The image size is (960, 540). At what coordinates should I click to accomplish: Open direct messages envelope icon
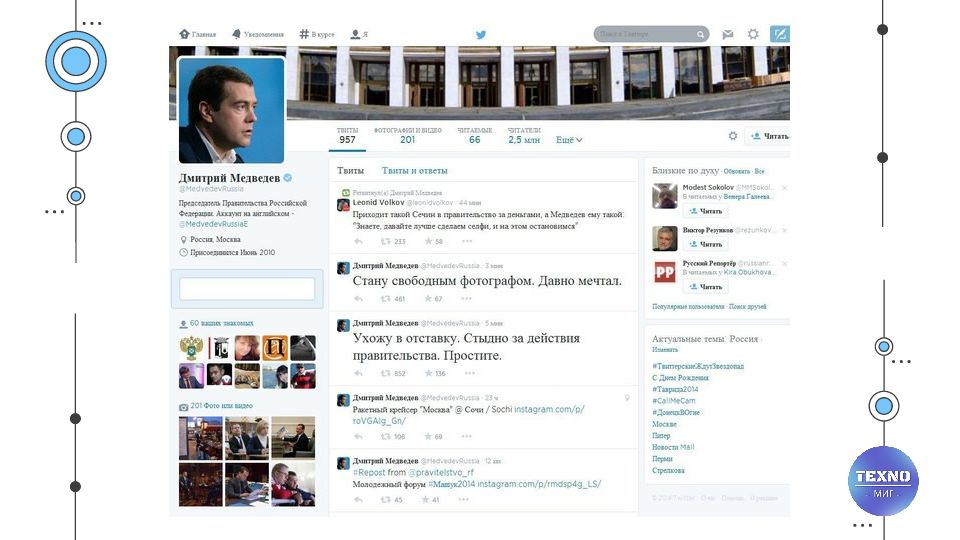coord(727,34)
